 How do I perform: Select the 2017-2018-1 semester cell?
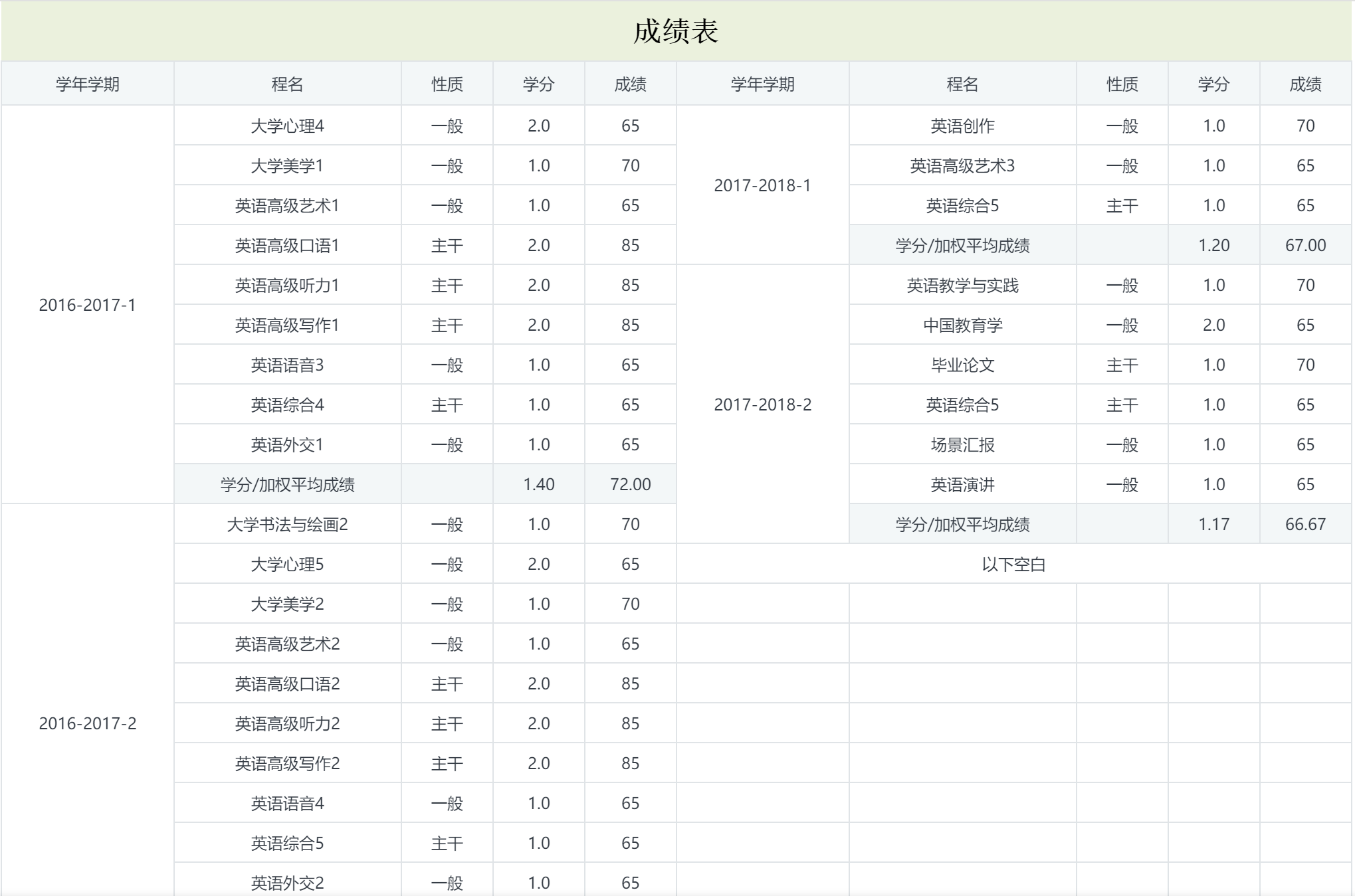(x=762, y=185)
